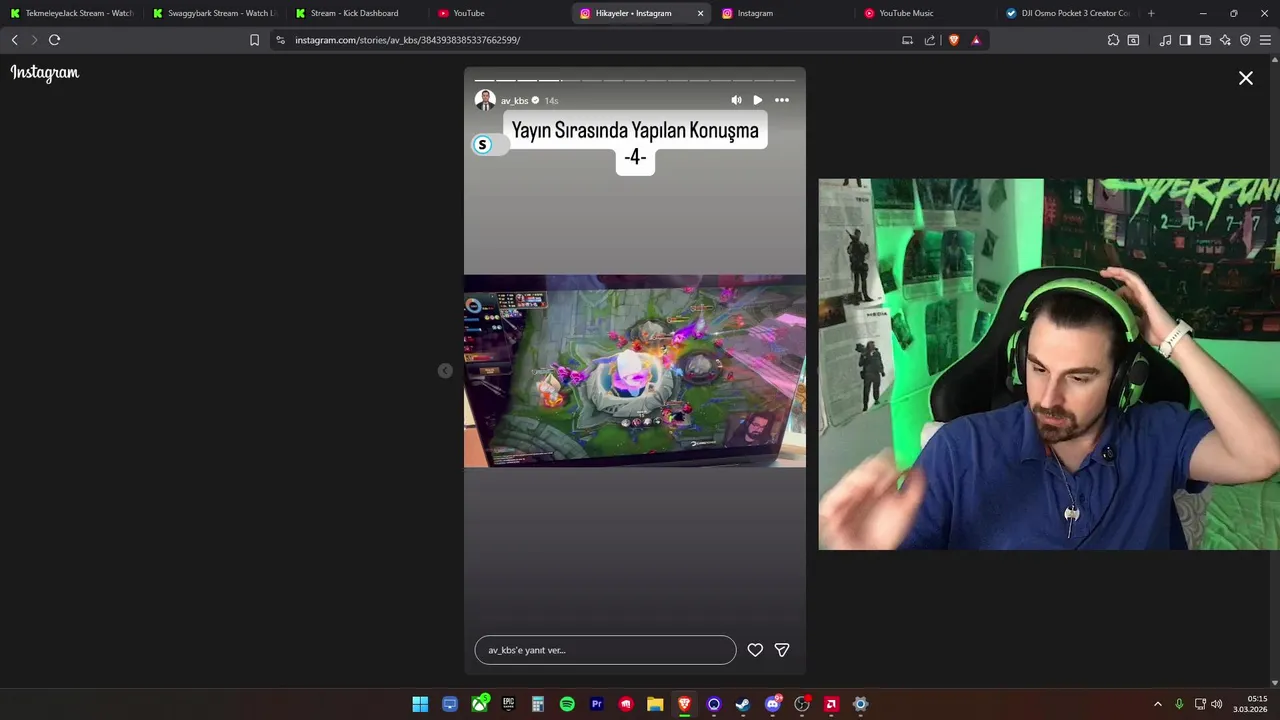Viewport: 1280px width, 720px height.
Task: Go back in browser history
Action: click(x=14, y=40)
